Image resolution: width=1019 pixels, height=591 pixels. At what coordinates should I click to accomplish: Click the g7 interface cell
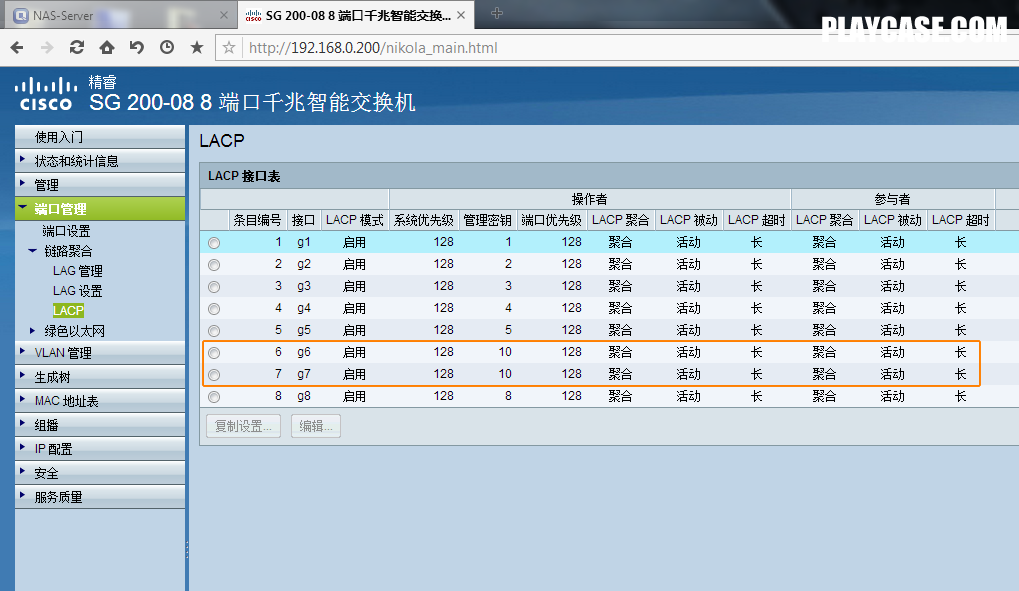(x=304, y=374)
